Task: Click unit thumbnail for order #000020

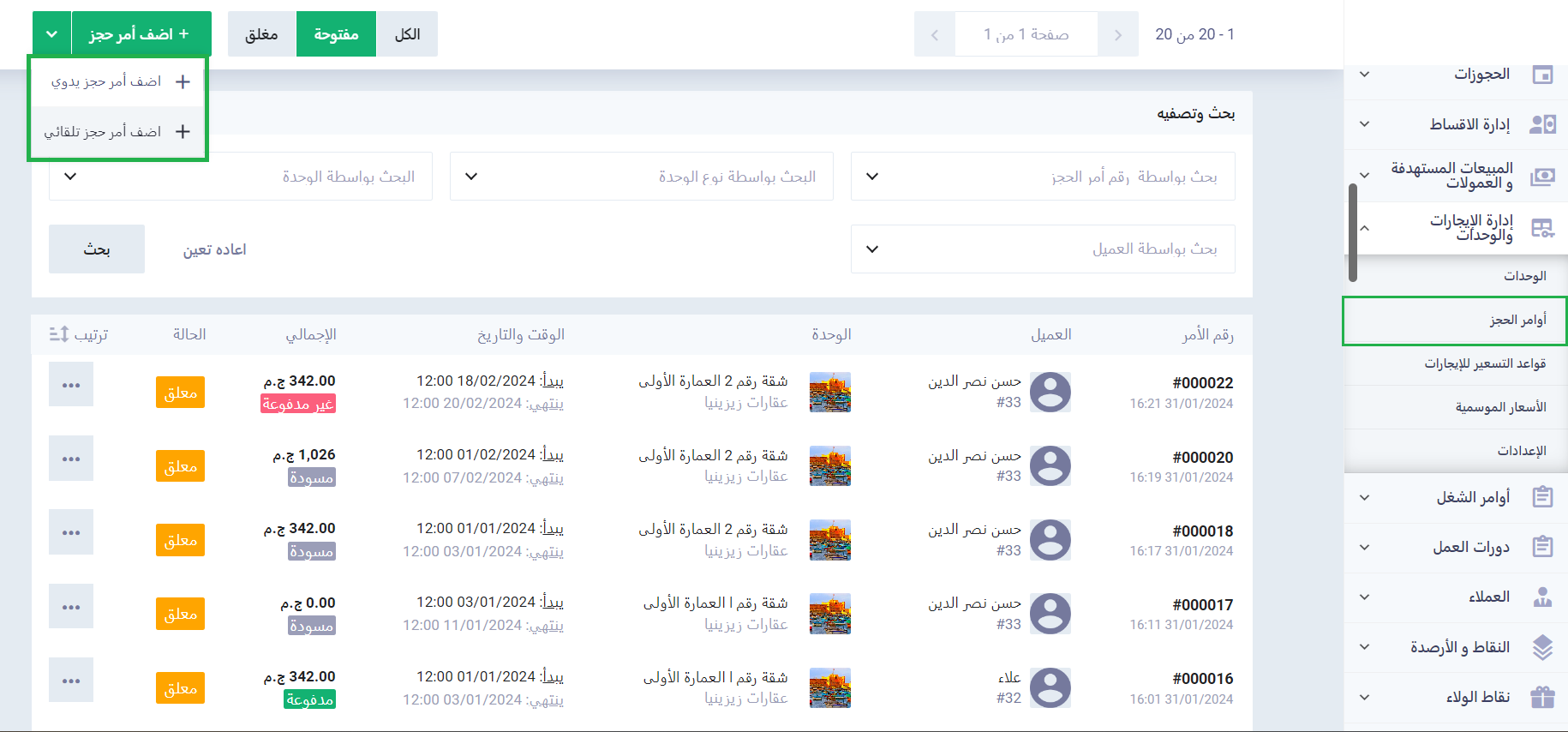Action: point(829,466)
